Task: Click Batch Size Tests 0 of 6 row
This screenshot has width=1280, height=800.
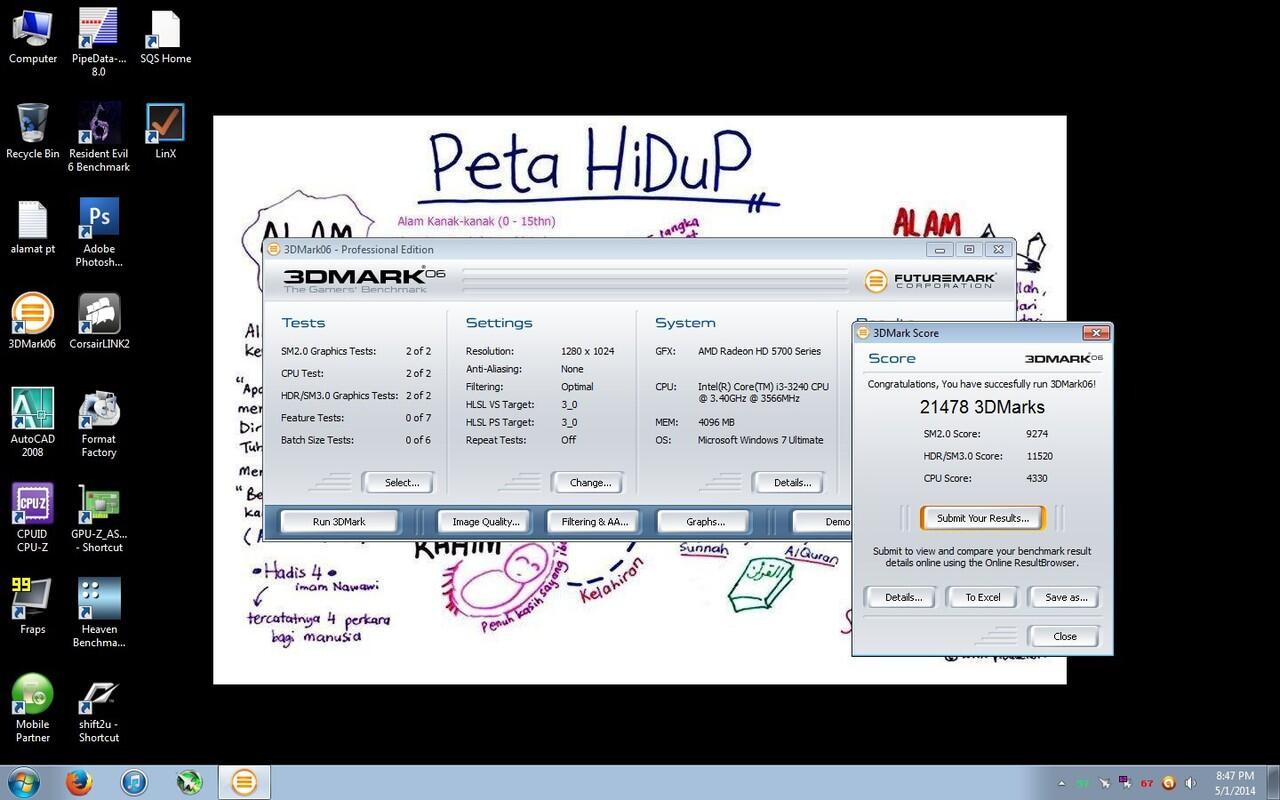Action: (356, 440)
